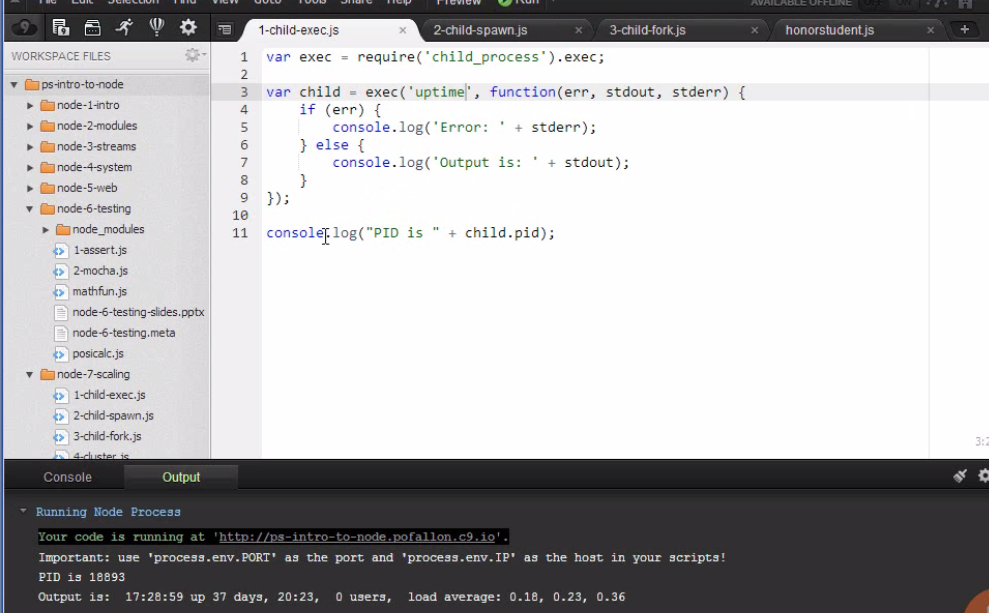
Task: Click the 'load average' output line
Action: pyautogui.click(x=331, y=597)
